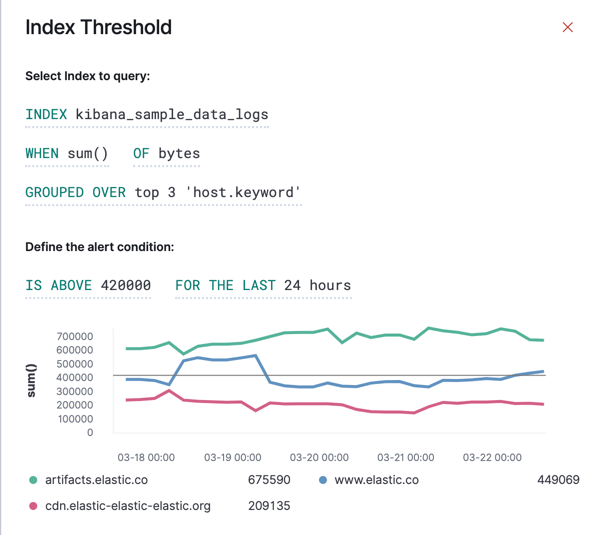Adjust the FOR THE LAST 24 hours window
Screen dimensions: 608x535
[263, 286]
